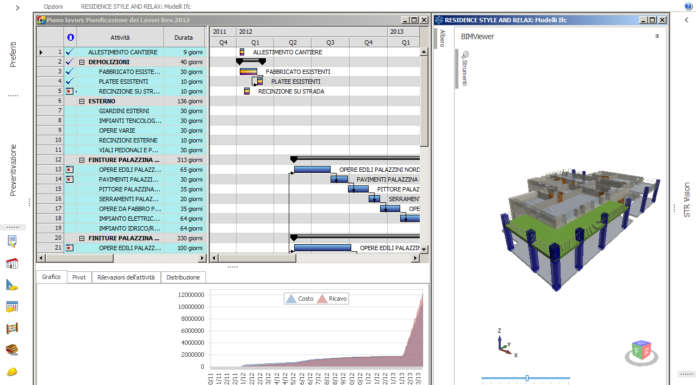Viewport: 696px width, 385px height.
Task: Open the Opzioni menu
Action: coord(53,7)
